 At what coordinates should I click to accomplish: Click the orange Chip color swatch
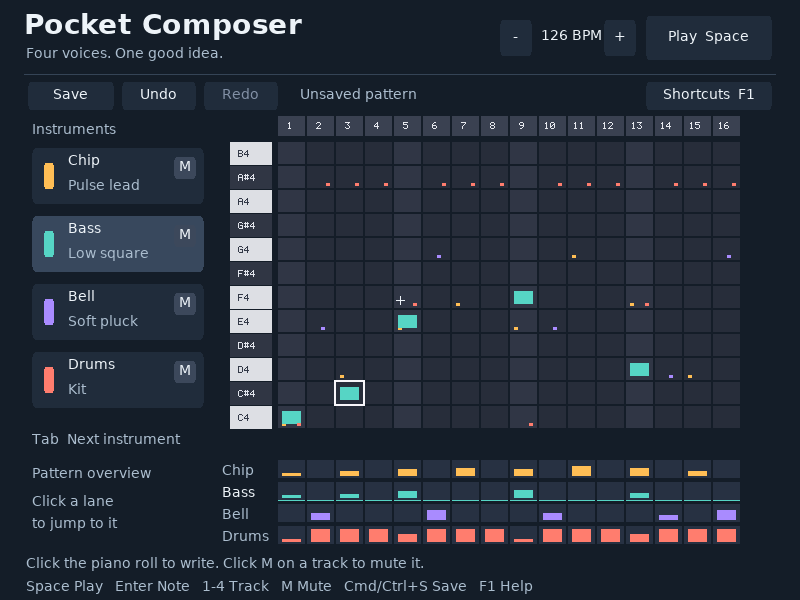[49, 176]
